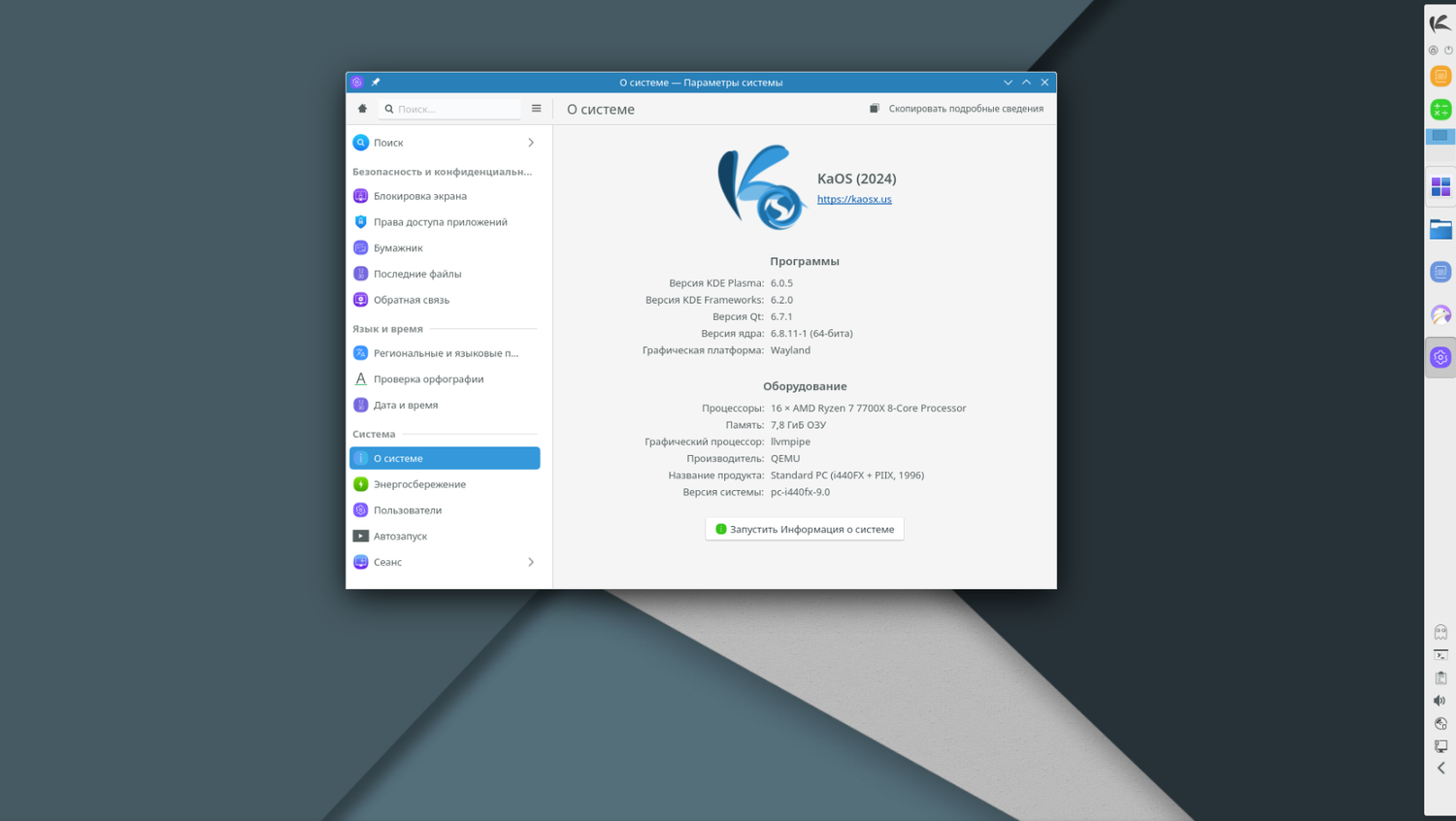Open Пользователи settings
This screenshot has width=1456, height=821.
click(x=445, y=510)
